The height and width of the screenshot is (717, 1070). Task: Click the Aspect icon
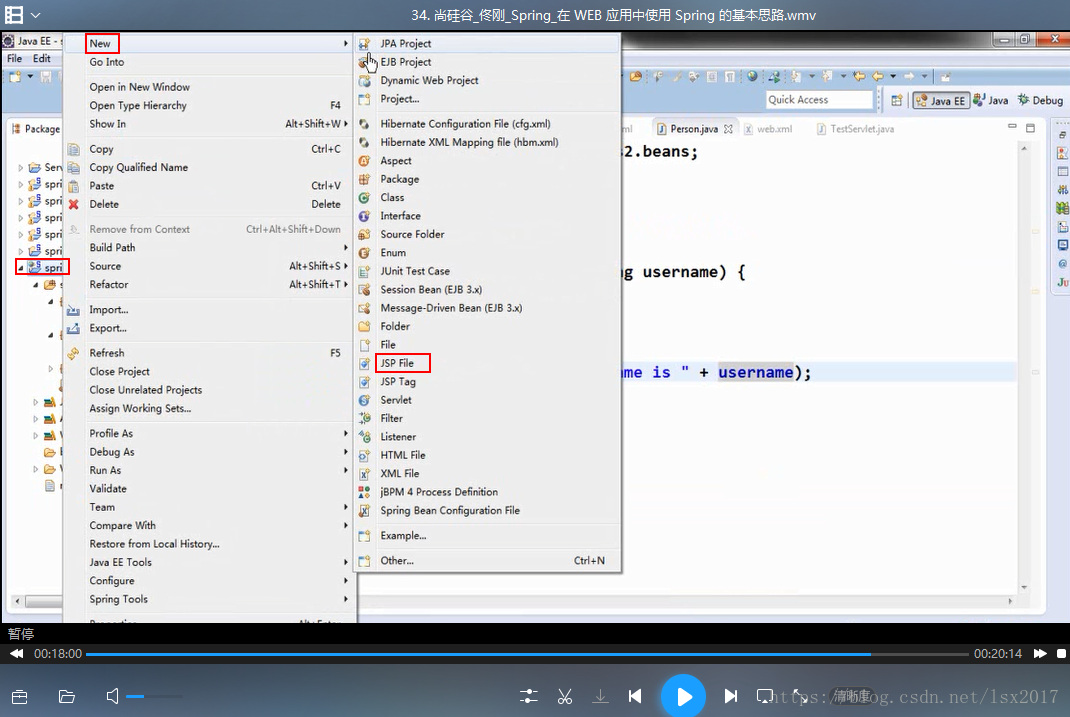(364, 161)
